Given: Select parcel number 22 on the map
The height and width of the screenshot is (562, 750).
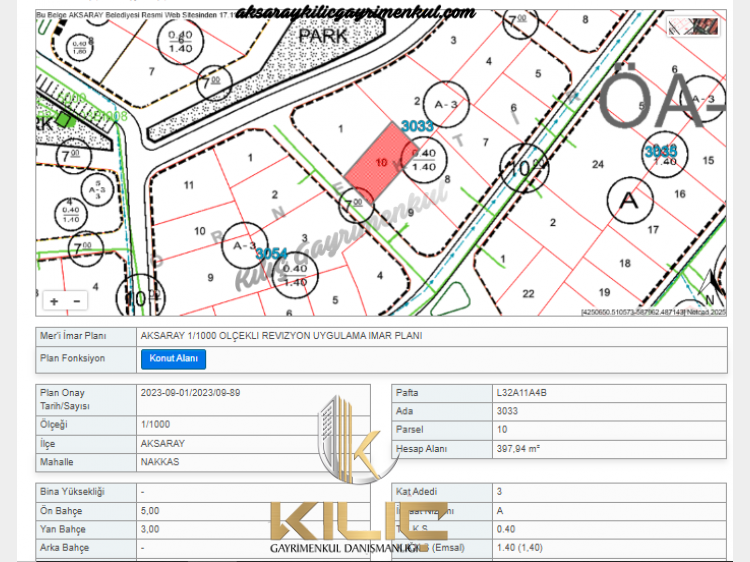Looking at the screenshot, I should coord(528,293).
